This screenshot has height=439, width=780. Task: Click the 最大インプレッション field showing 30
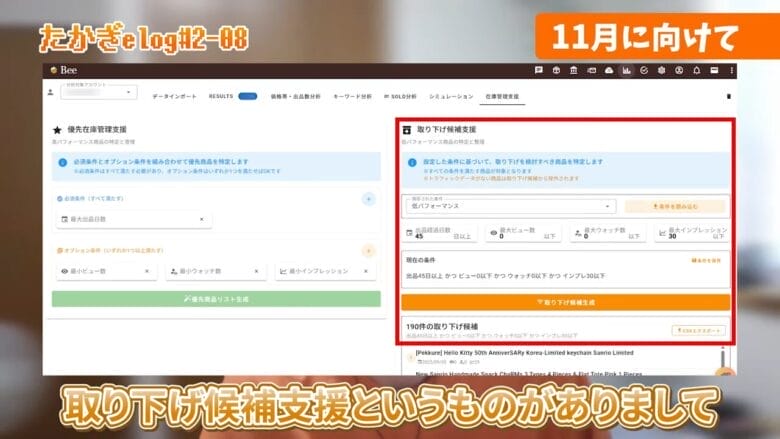(692, 233)
